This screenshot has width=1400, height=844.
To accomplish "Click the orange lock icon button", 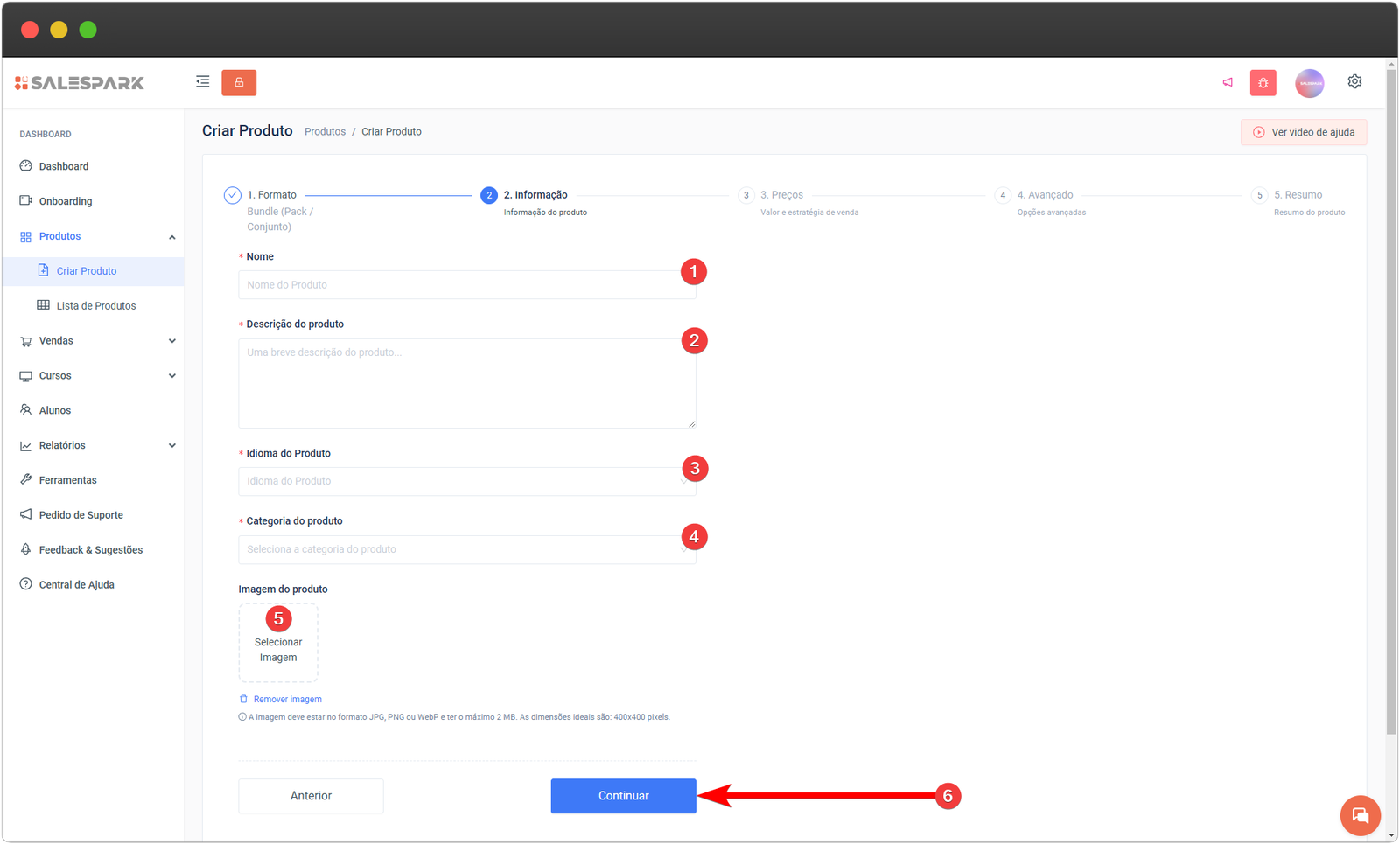I will point(239,82).
